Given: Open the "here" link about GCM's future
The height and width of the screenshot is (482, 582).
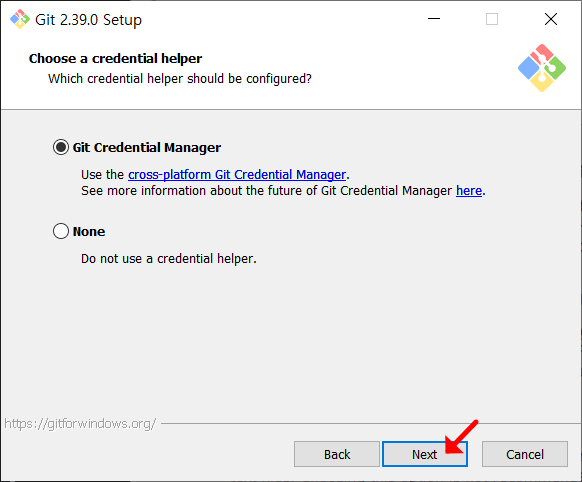Looking at the screenshot, I should pyautogui.click(x=469, y=191).
